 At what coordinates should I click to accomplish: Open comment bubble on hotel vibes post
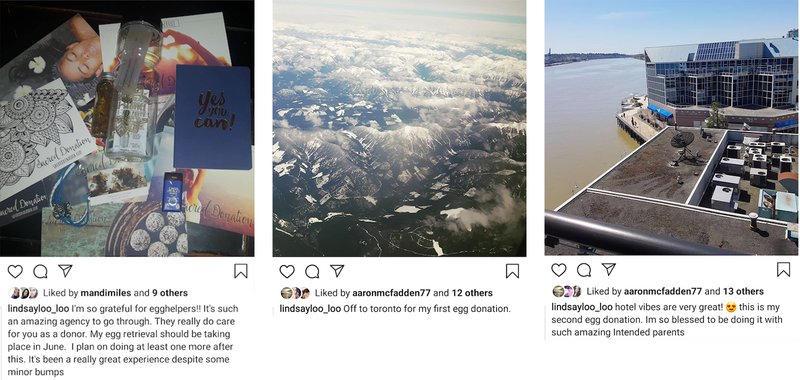tap(584, 270)
